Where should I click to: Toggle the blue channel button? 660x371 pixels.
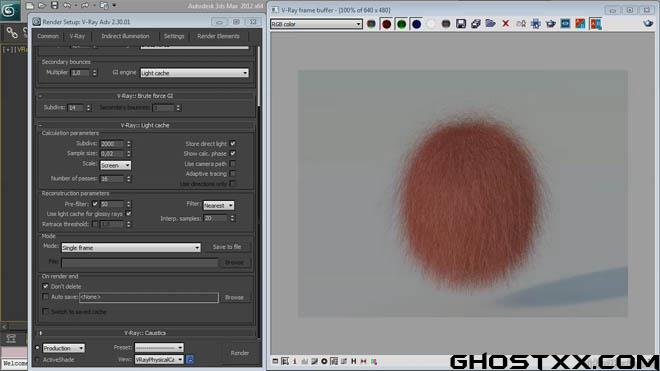tap(416, 24)
